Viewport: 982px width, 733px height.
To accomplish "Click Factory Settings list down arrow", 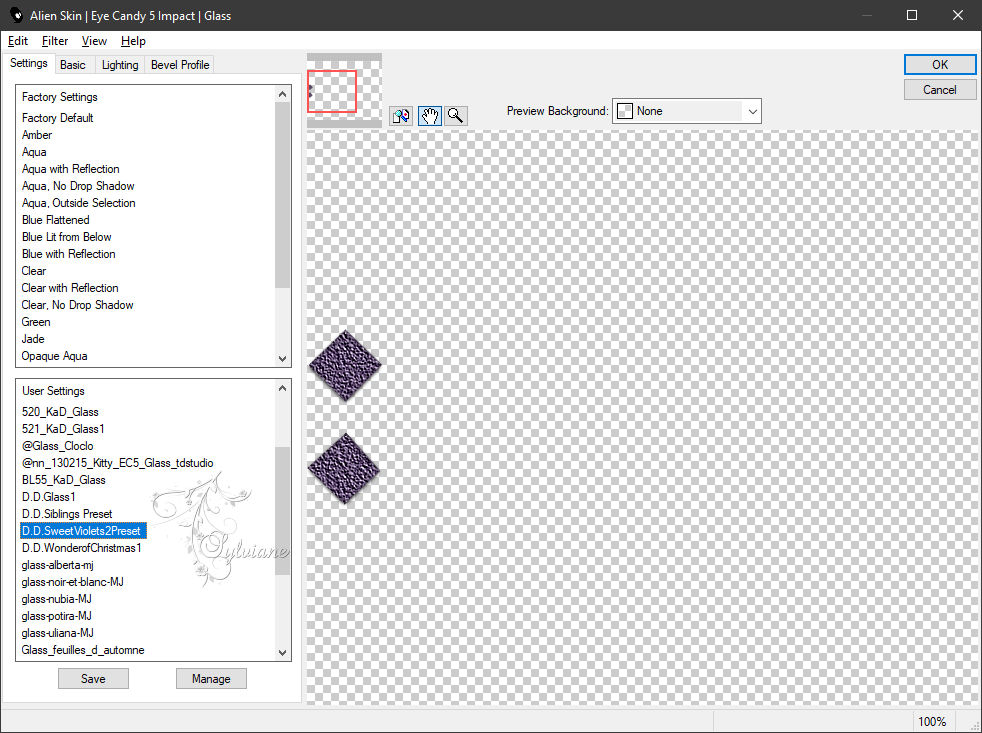I will point(282,358).
